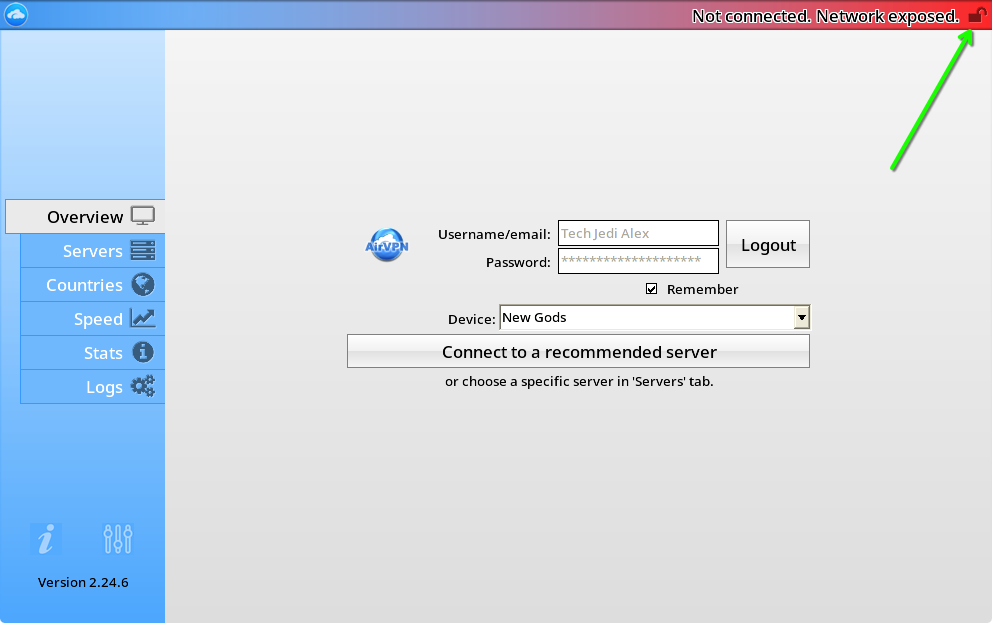Image resolution: width=992 pixels, height=623 pixels.
Task: Click the gears icon beside Logs
Action: pos(143,387)
